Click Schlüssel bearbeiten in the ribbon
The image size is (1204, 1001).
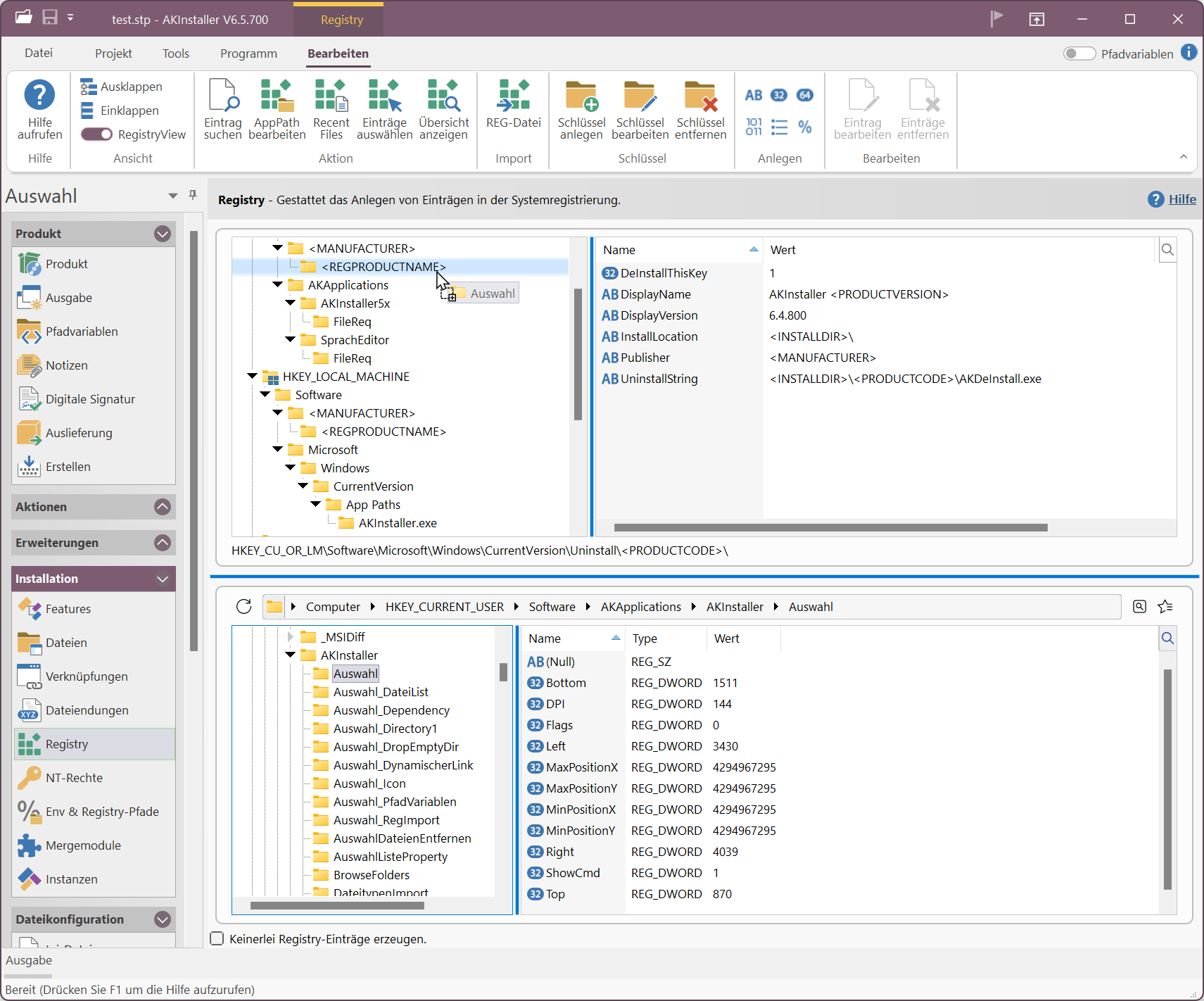click(x=640, y=109)
